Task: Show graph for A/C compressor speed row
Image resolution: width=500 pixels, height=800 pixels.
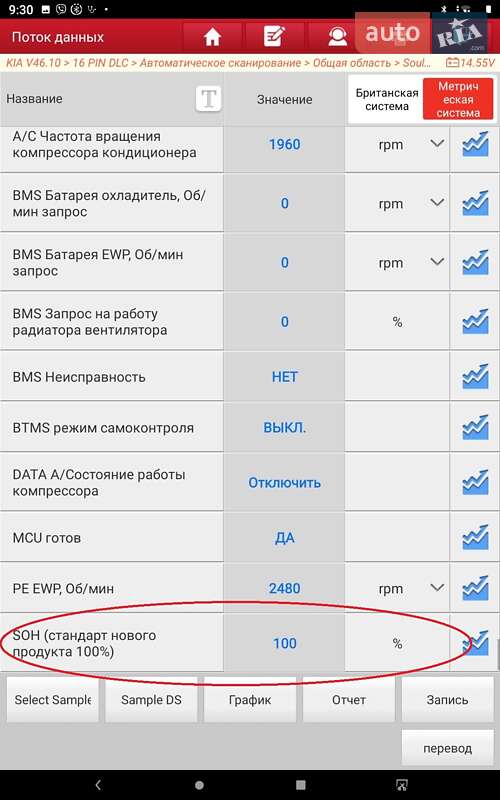Action: tap(475, 144)
